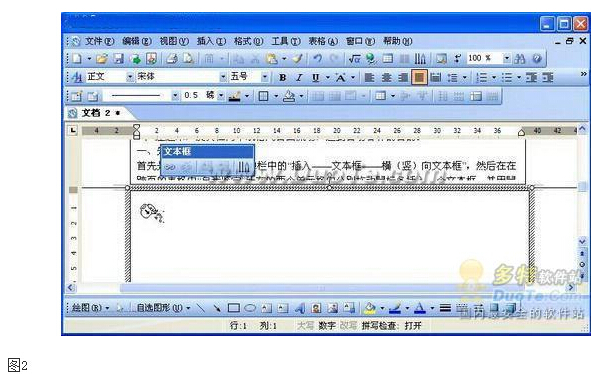The image size is (606, 374).
Task: Increase paragraph indent icon
Action: click(548, 77)
